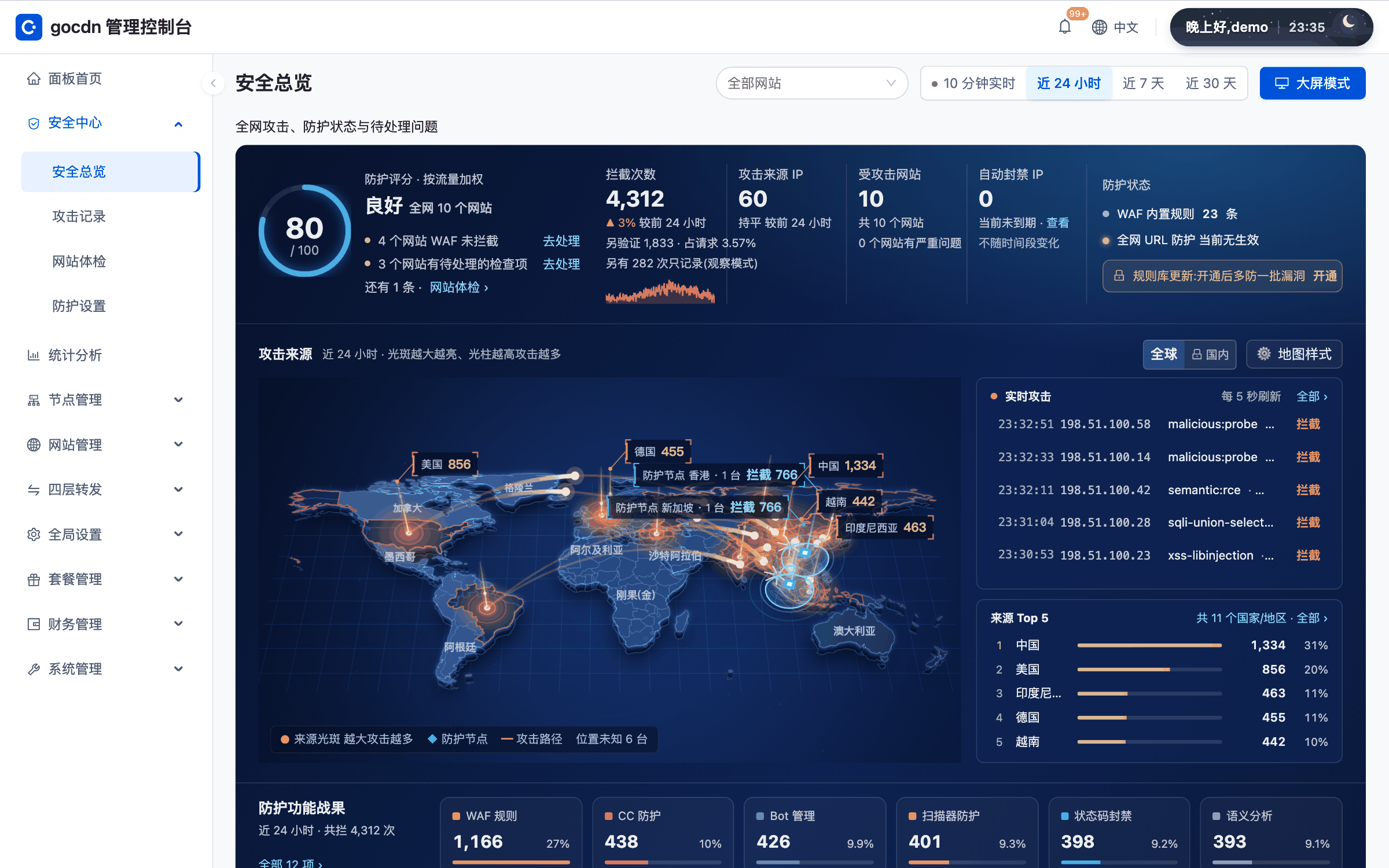Switch language via globe icon 中文

[x=1115, y=27]
